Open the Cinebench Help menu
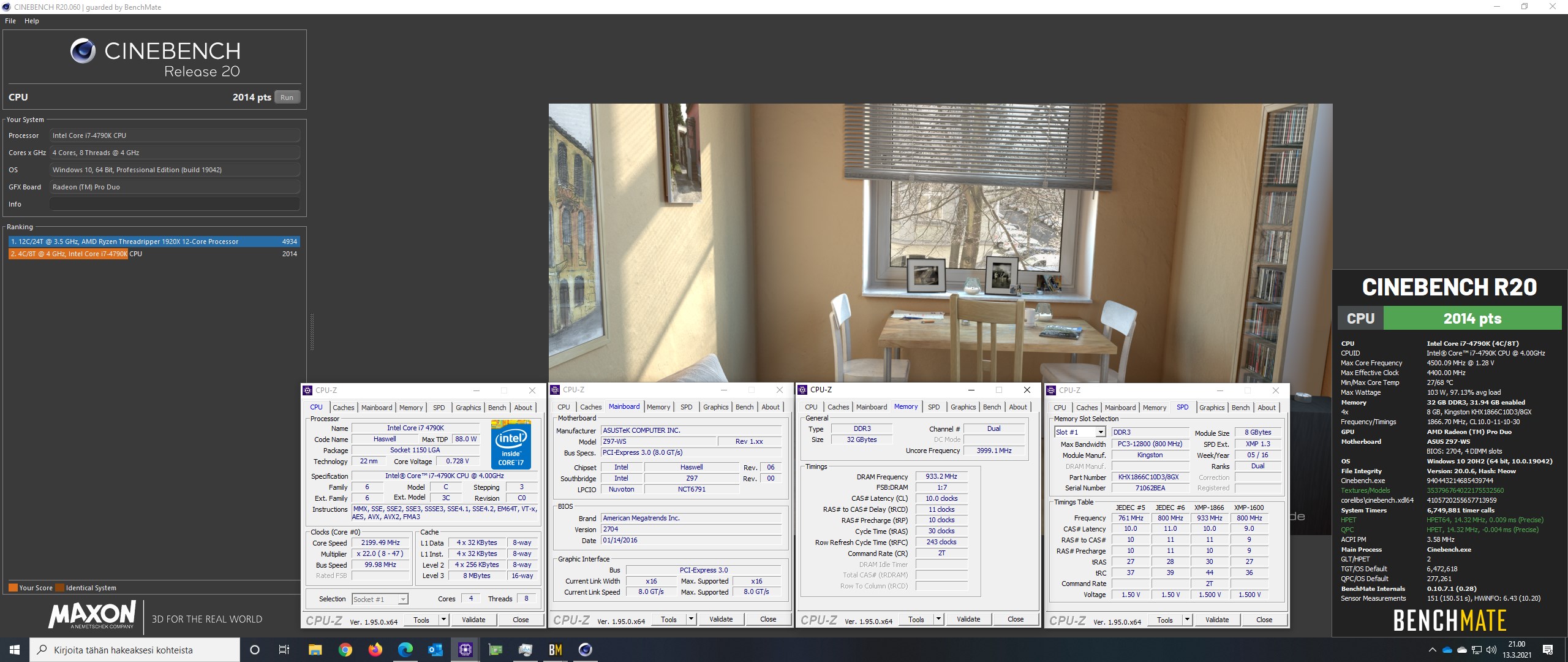This screenshot has width=1568, height=662. point(32,21)
